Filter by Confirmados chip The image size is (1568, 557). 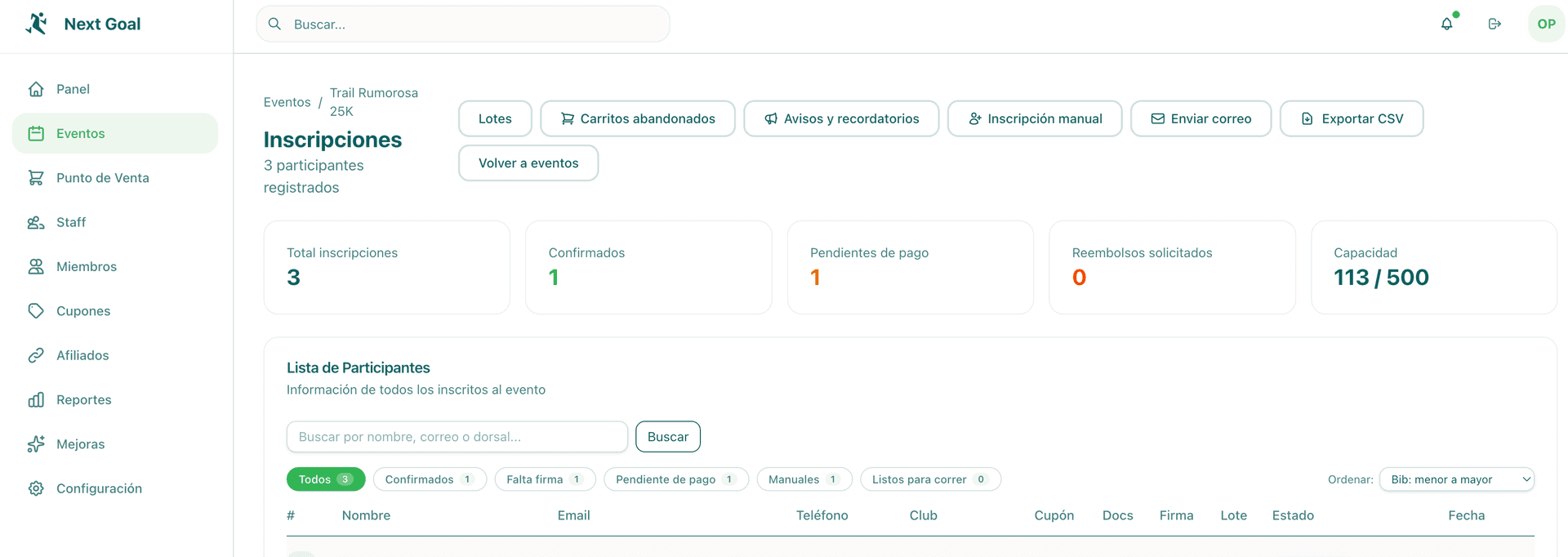click(x=430, y=479)
